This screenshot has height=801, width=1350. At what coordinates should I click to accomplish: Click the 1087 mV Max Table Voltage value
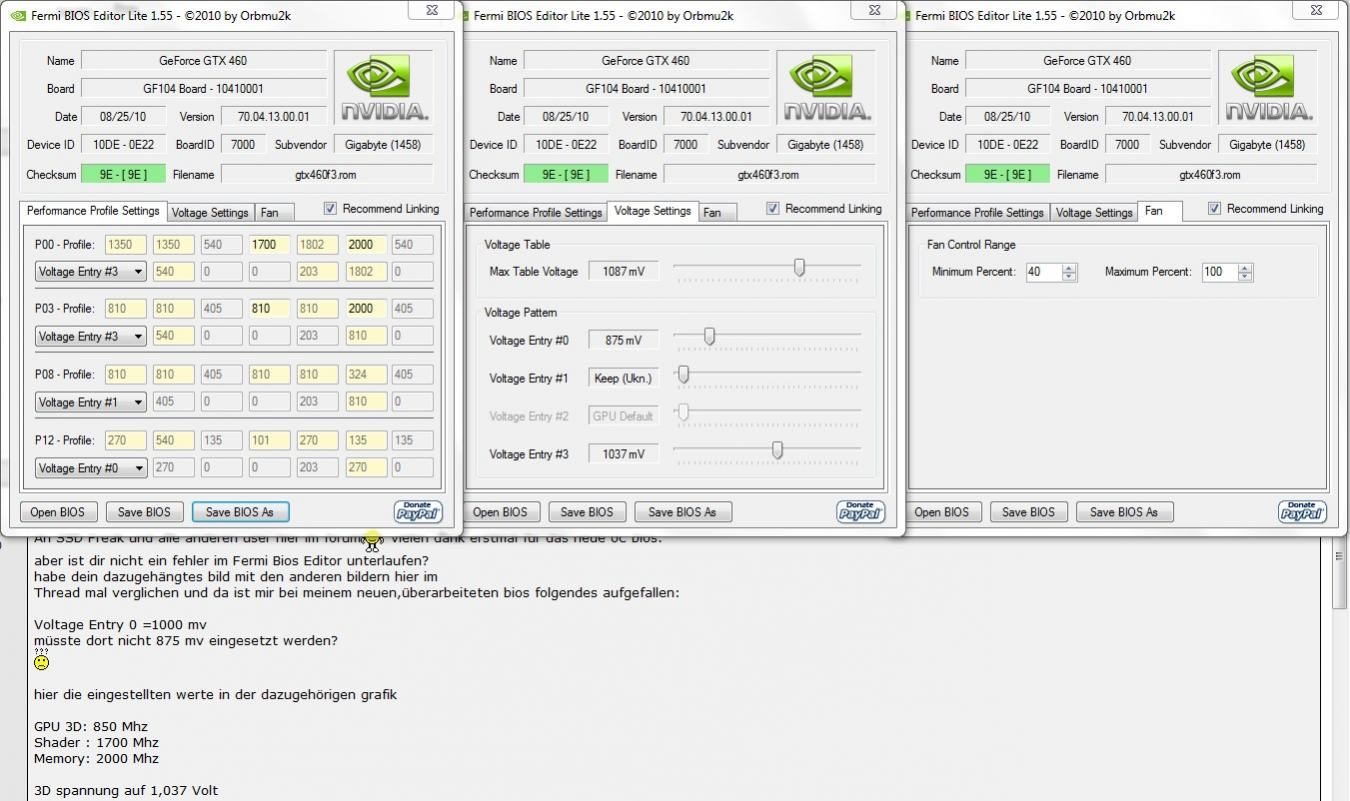click(x=624, y=272)
